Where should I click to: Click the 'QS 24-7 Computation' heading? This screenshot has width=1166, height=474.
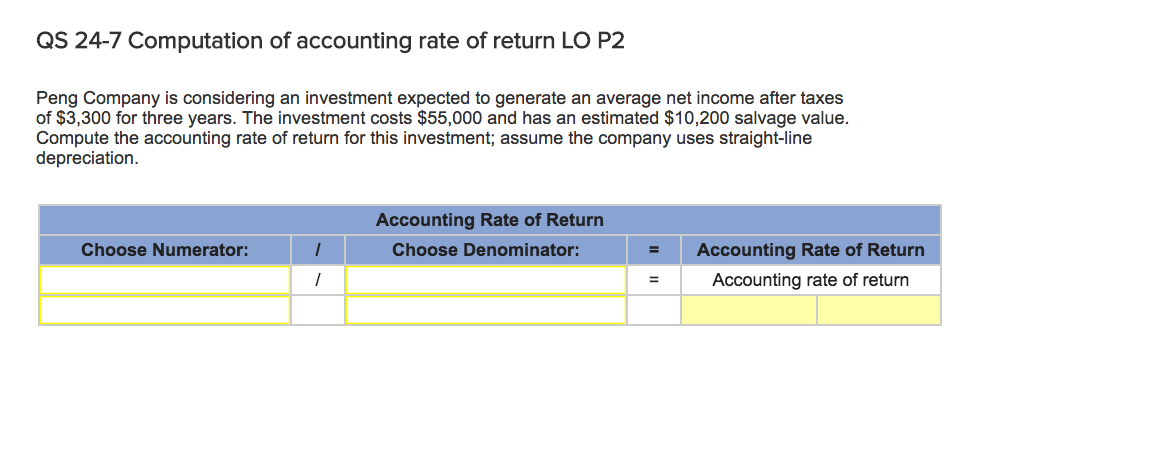tap(334, 41)
